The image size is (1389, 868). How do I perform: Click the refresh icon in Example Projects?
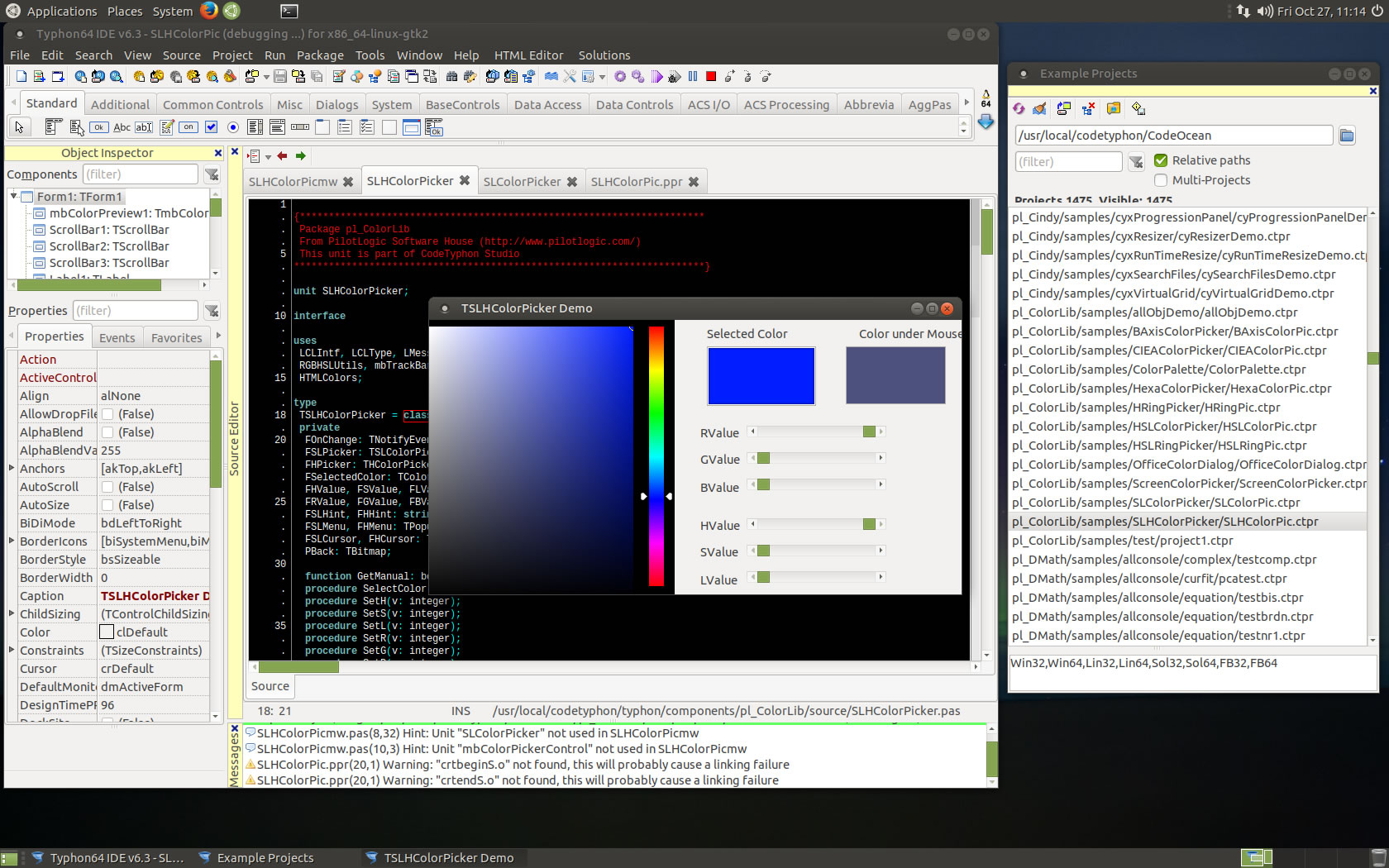click(1019, 108)
